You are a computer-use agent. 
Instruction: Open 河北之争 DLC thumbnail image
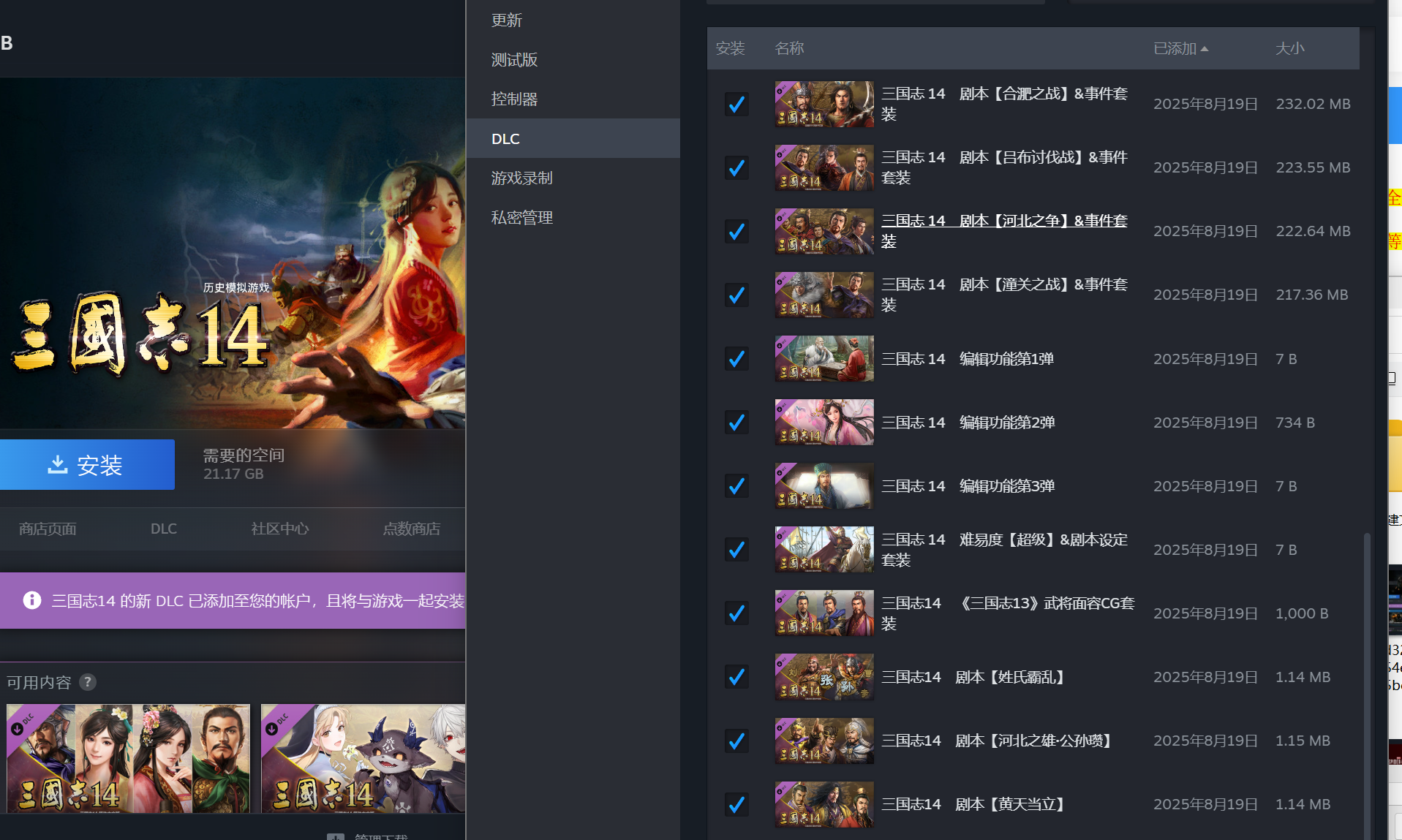coord(824,231)
